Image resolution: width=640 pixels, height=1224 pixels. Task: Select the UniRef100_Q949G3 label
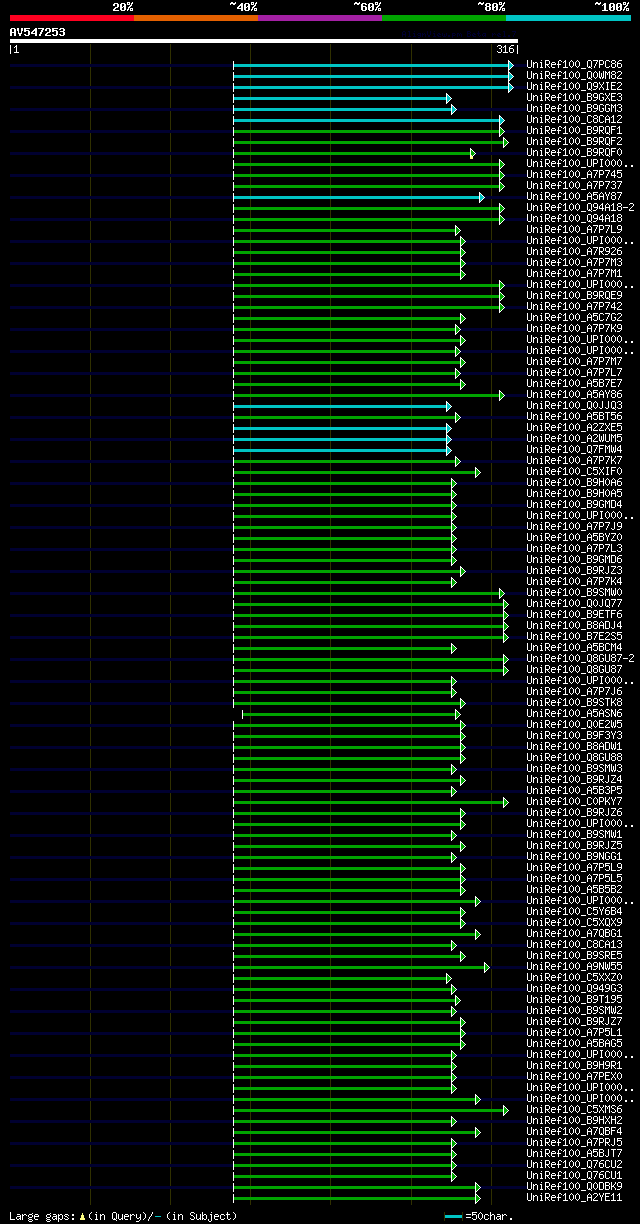(x=574, y=988)
